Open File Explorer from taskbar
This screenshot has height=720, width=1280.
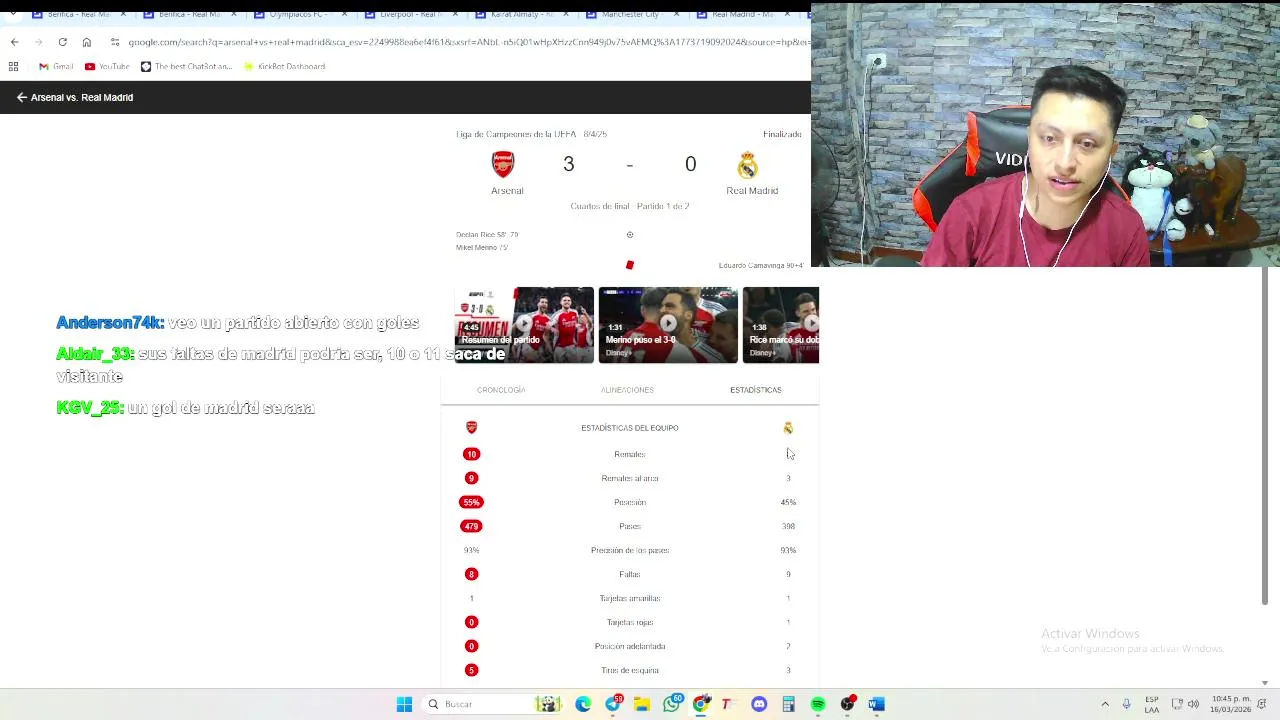(642, 704)
